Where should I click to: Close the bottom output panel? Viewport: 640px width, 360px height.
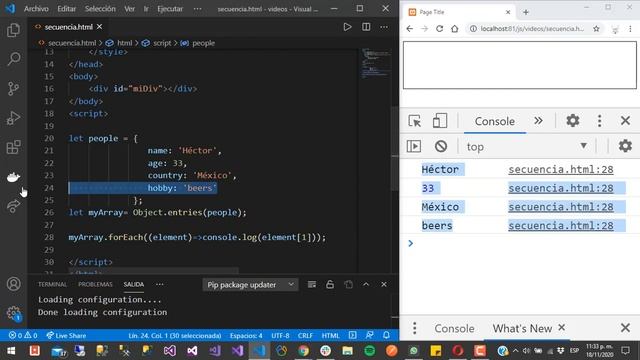pyautogui.click(x=384, y=284)
